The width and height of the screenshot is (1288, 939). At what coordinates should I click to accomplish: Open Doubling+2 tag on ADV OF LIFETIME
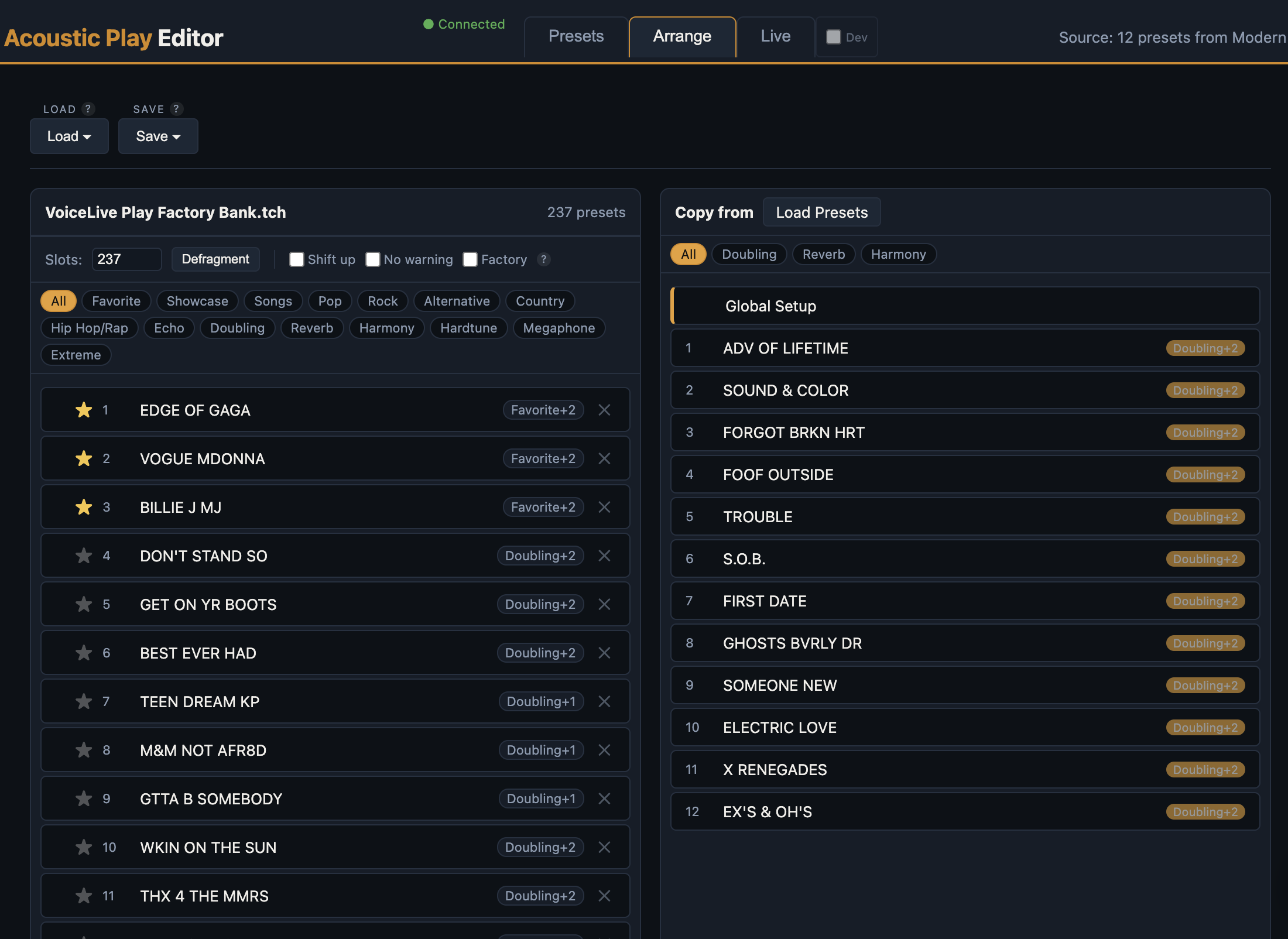[1205, 348]
